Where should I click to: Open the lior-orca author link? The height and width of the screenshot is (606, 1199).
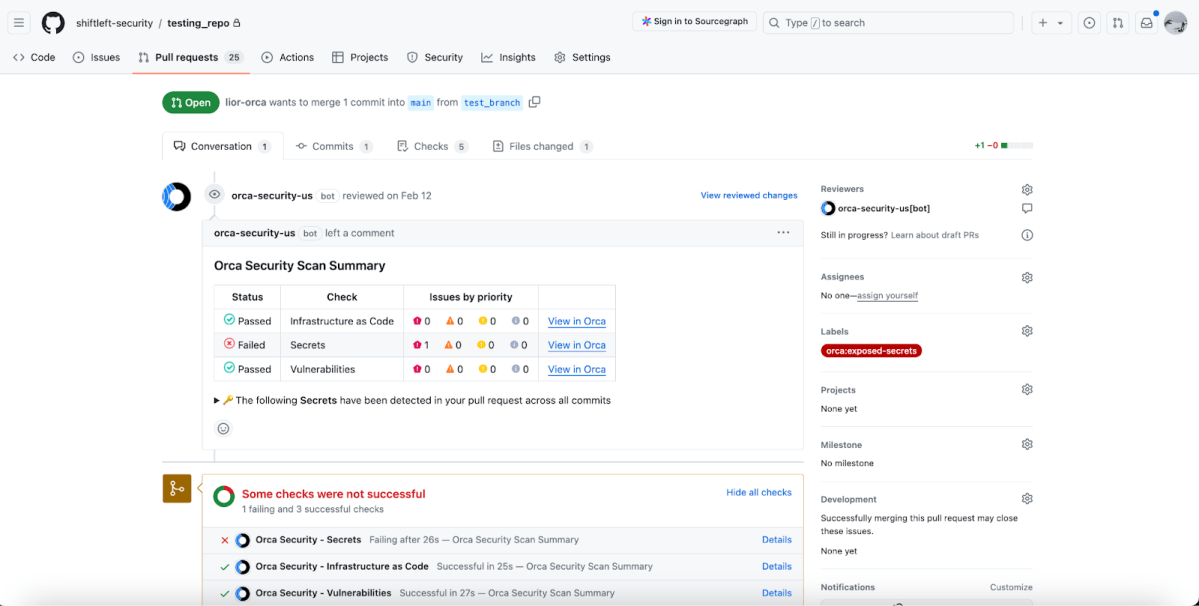pyautogui.click(x=245, y=102)
